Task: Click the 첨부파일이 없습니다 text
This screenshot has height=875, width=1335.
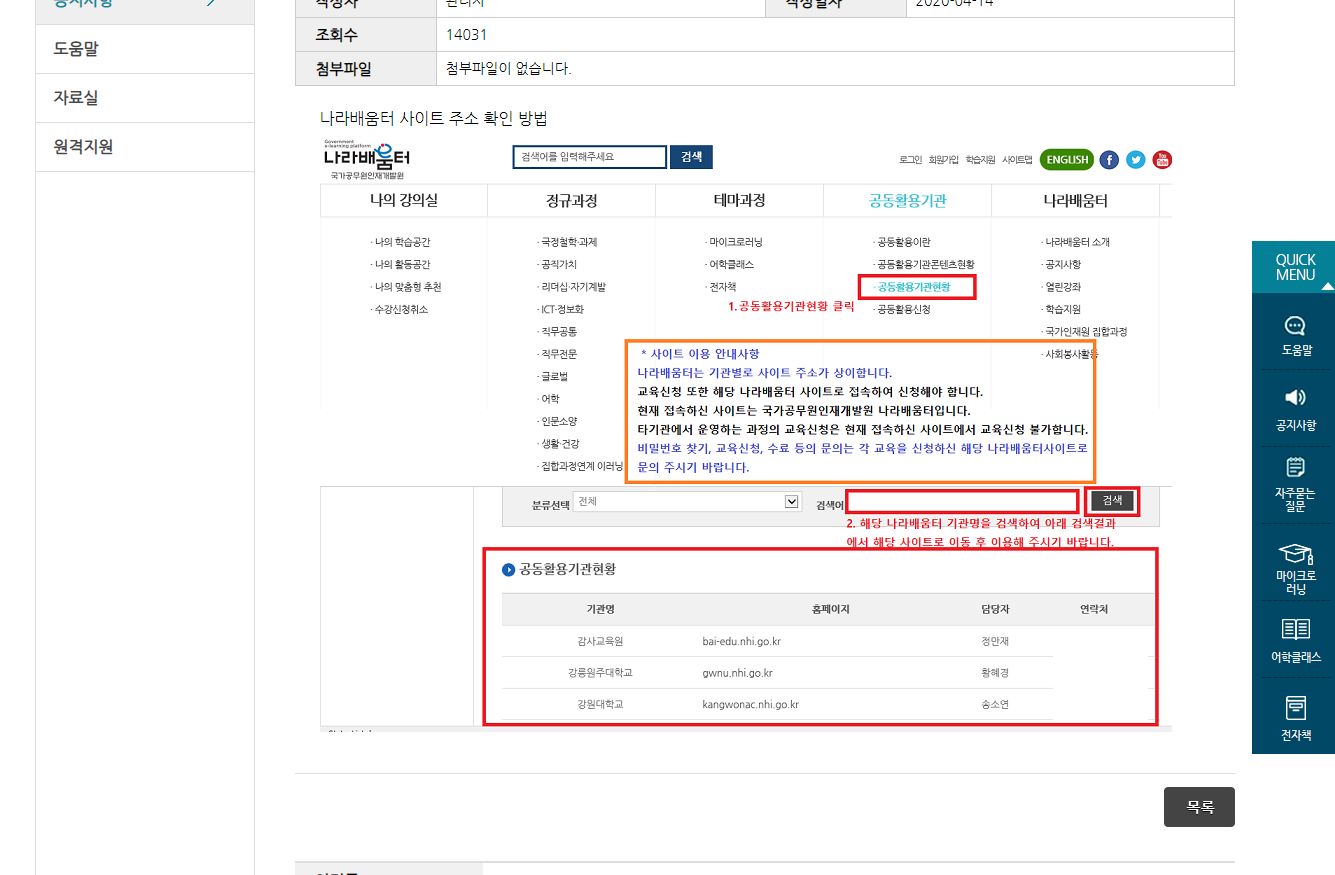Action: pyautogui.click(x=509, y=69)
